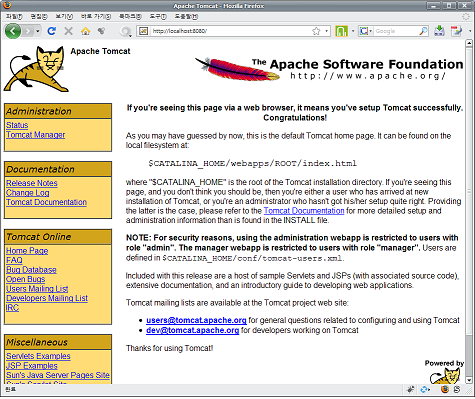Open dropdown next to the green extension icon
Screen dimensions: 475x399
(353, 31)
